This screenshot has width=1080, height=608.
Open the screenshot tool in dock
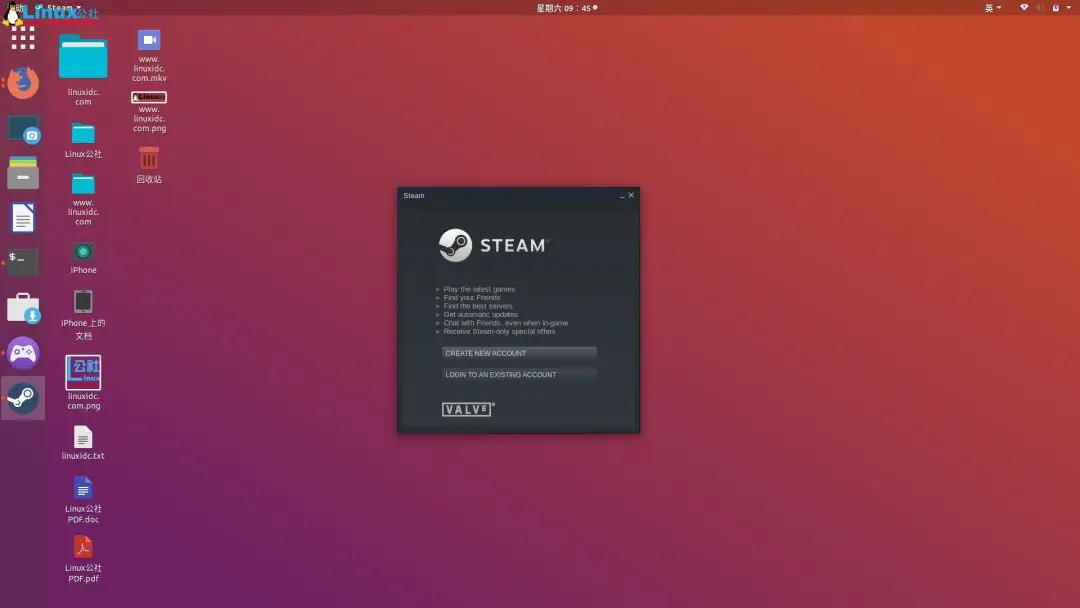23,130
